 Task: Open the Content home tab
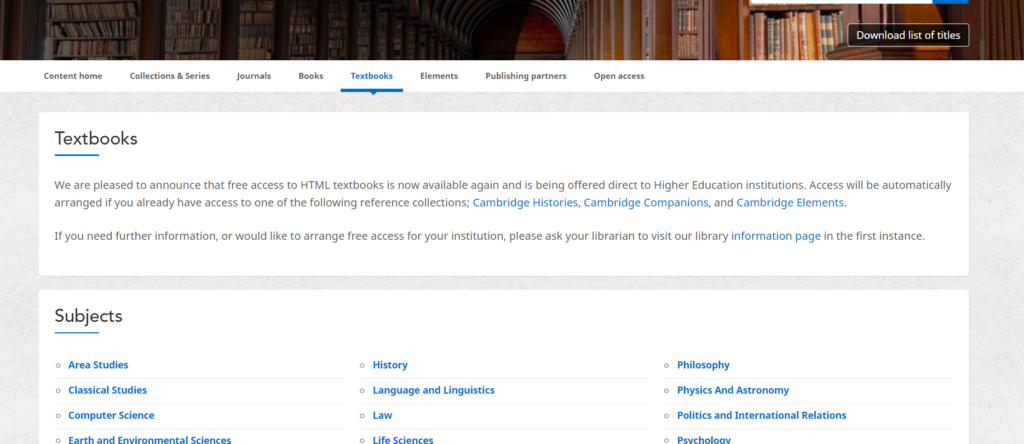73,76
